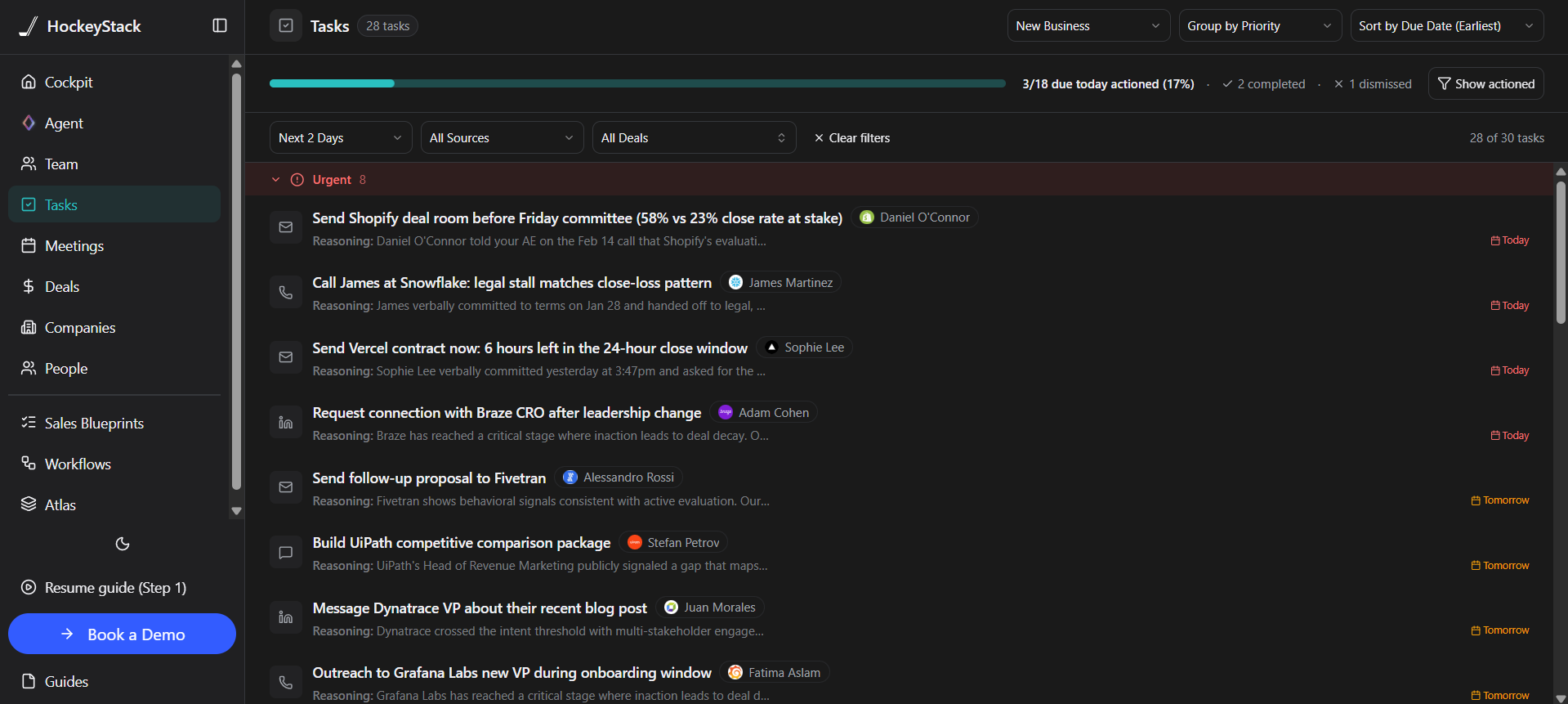Open the All Sources dropdown
This screenshot has height=704, width=1568.
coord(503,137)
